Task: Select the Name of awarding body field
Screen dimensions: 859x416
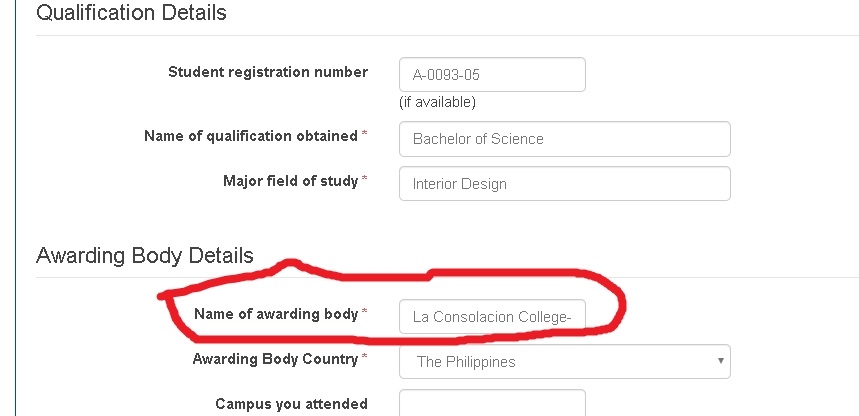Action: tap(491, 317)
